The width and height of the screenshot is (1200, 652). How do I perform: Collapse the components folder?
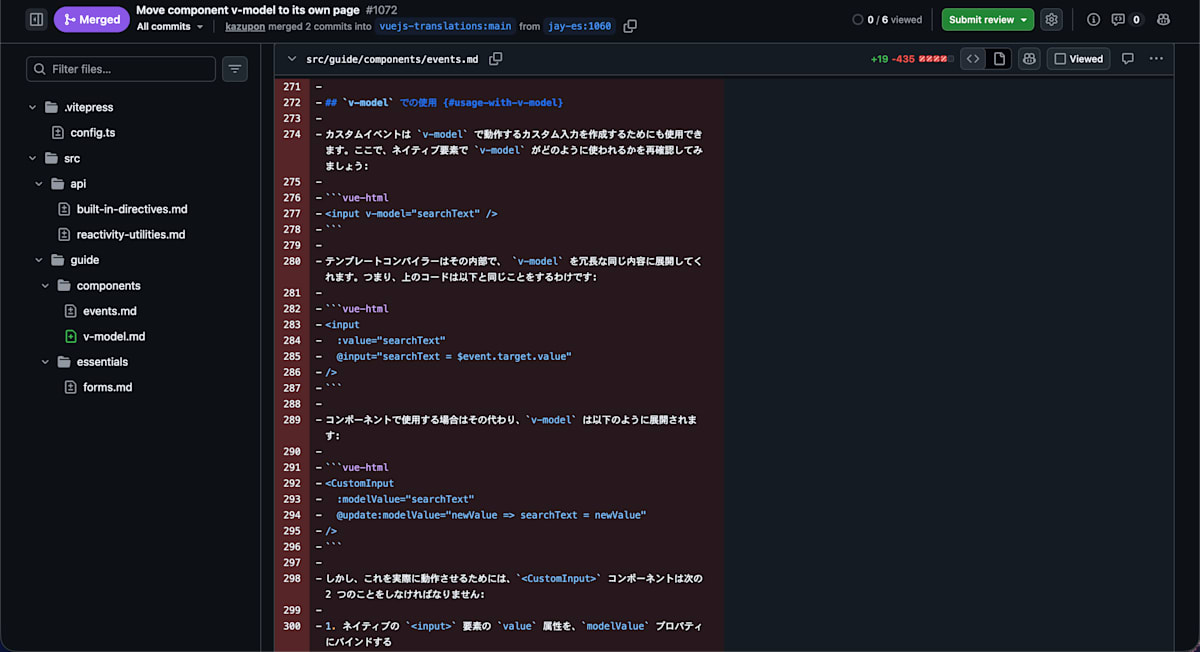pyautogui.click(x=46, y=286)
